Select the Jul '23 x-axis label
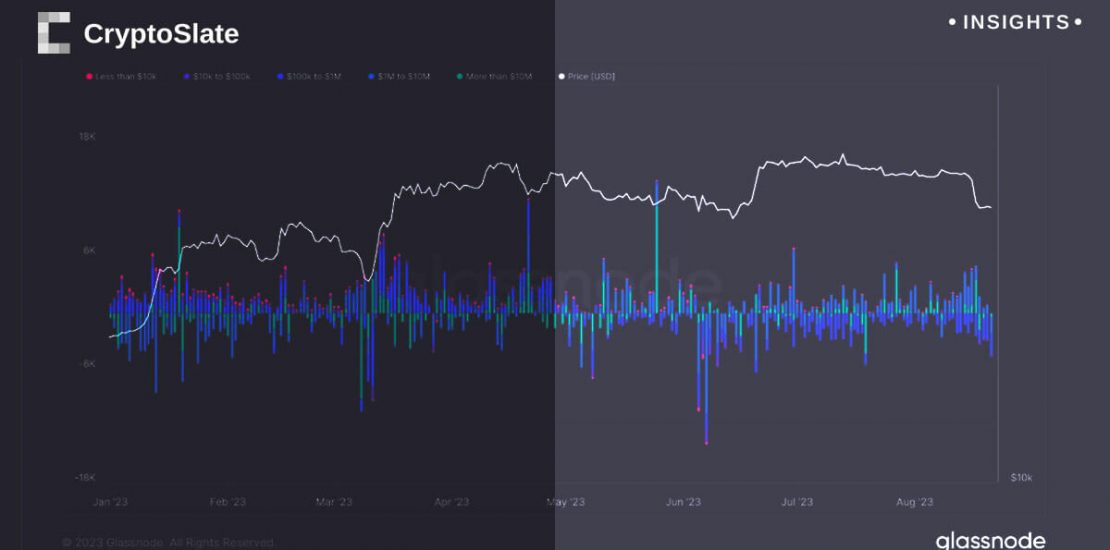 (x=796, y=502)
